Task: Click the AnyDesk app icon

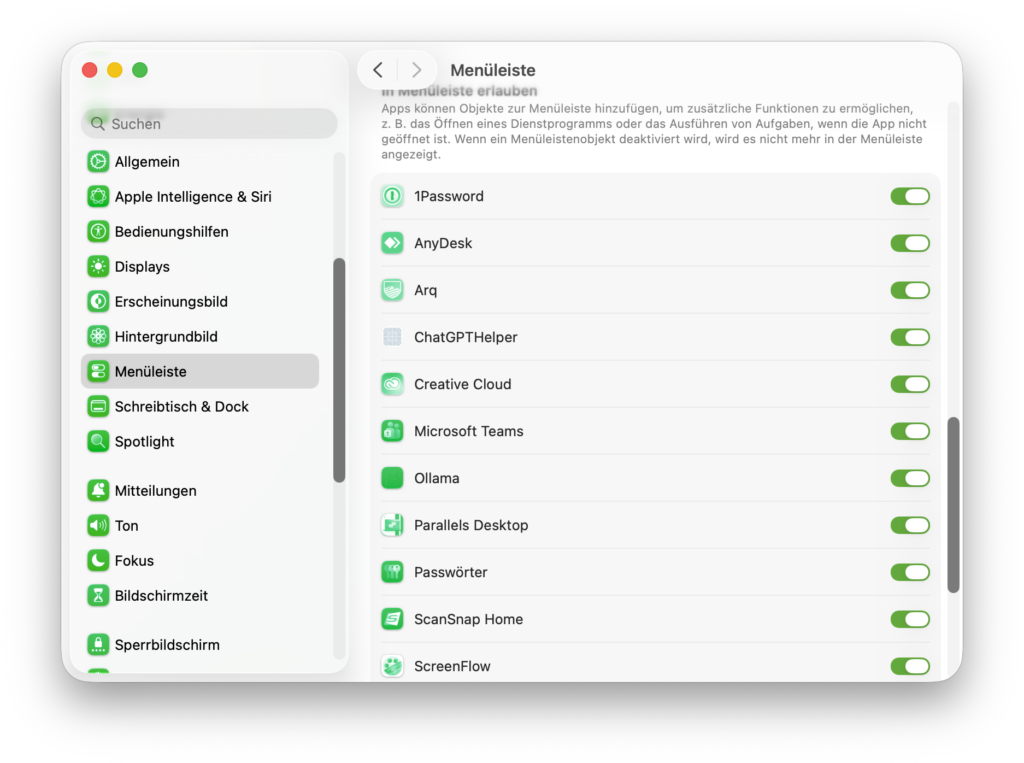Action: click(x=391, y=243)
